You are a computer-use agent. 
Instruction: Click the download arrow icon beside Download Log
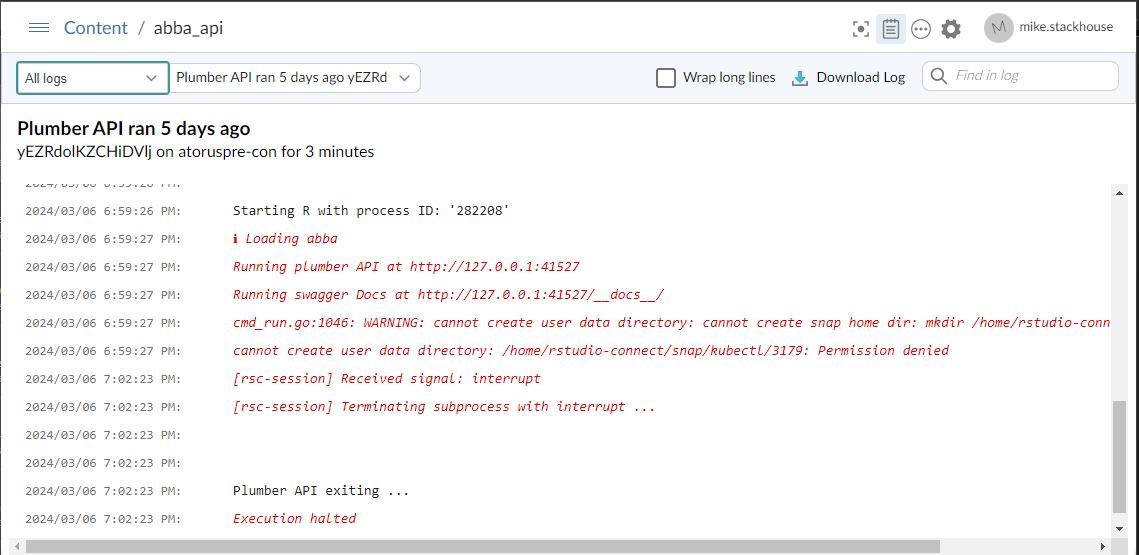coord(800,78)
